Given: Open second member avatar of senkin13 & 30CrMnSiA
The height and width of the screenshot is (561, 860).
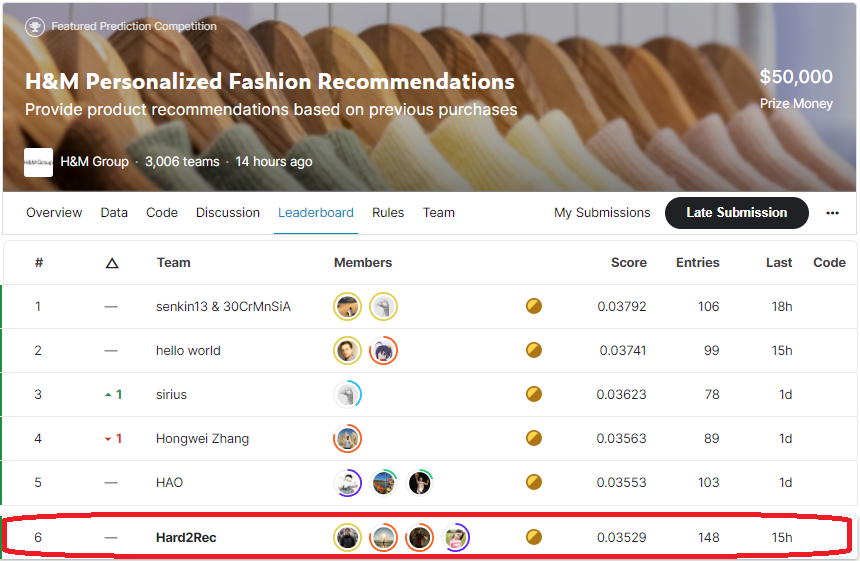Looking at the screenshot, I should coord(383,307).
